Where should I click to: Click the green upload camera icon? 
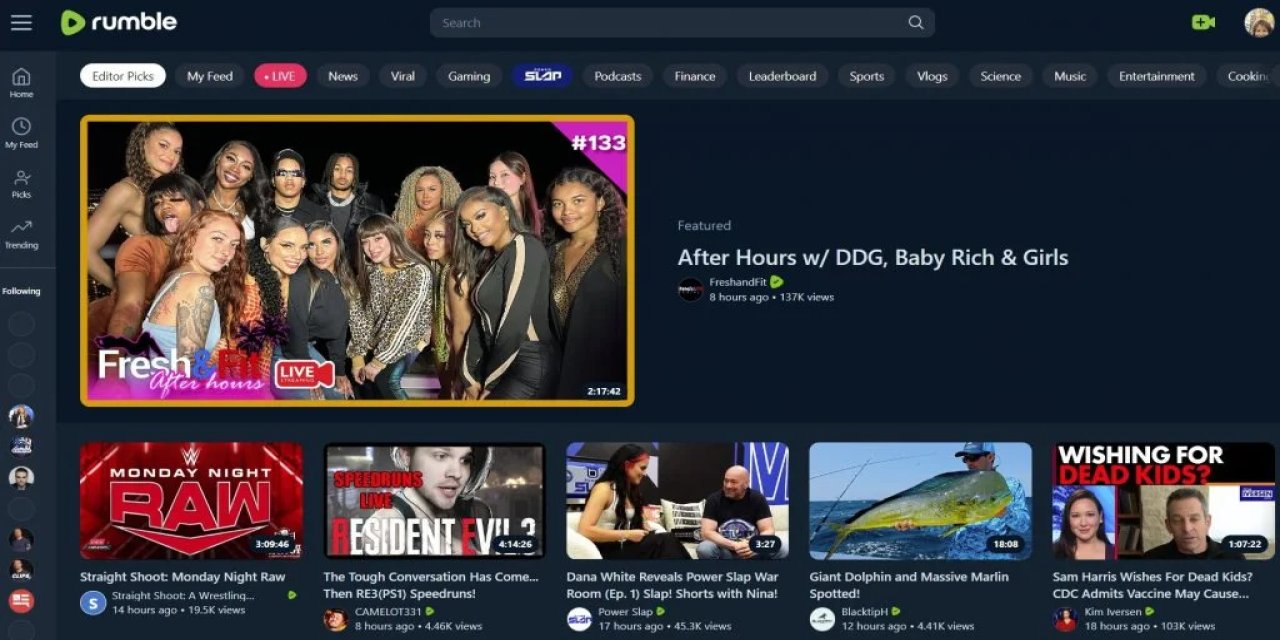[x=1203, y=22]
